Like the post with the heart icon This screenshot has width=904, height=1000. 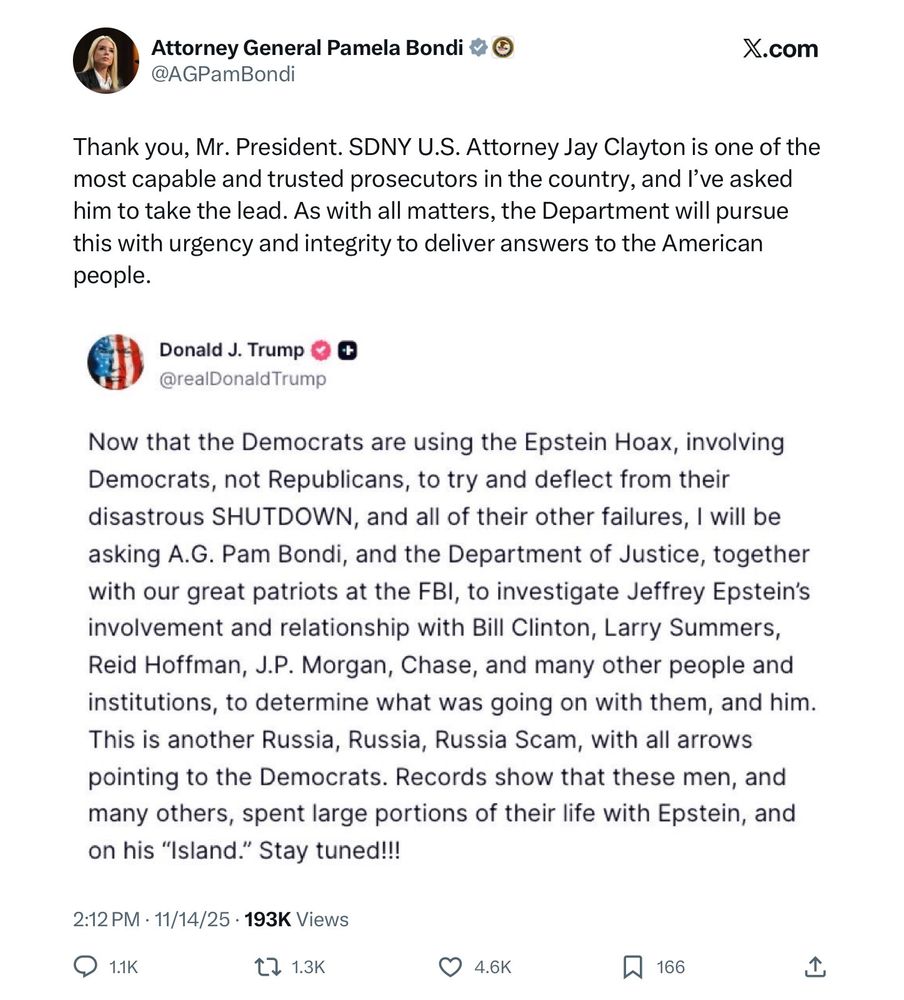tap(451, 966)
